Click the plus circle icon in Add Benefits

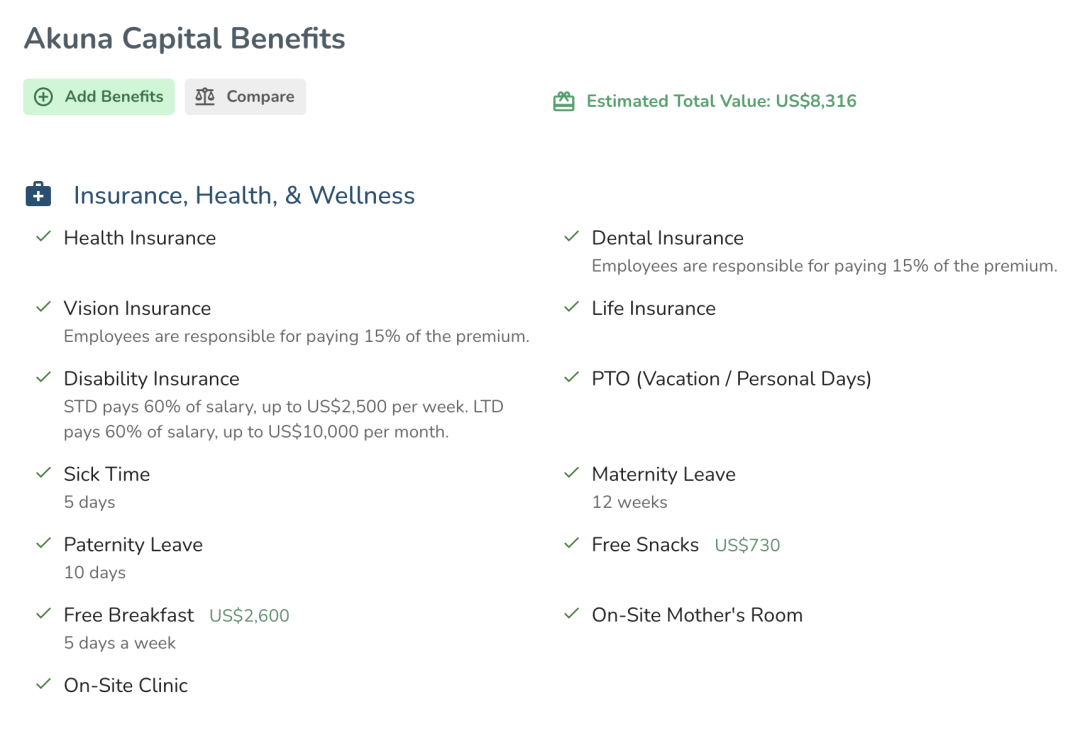point(43,97)
